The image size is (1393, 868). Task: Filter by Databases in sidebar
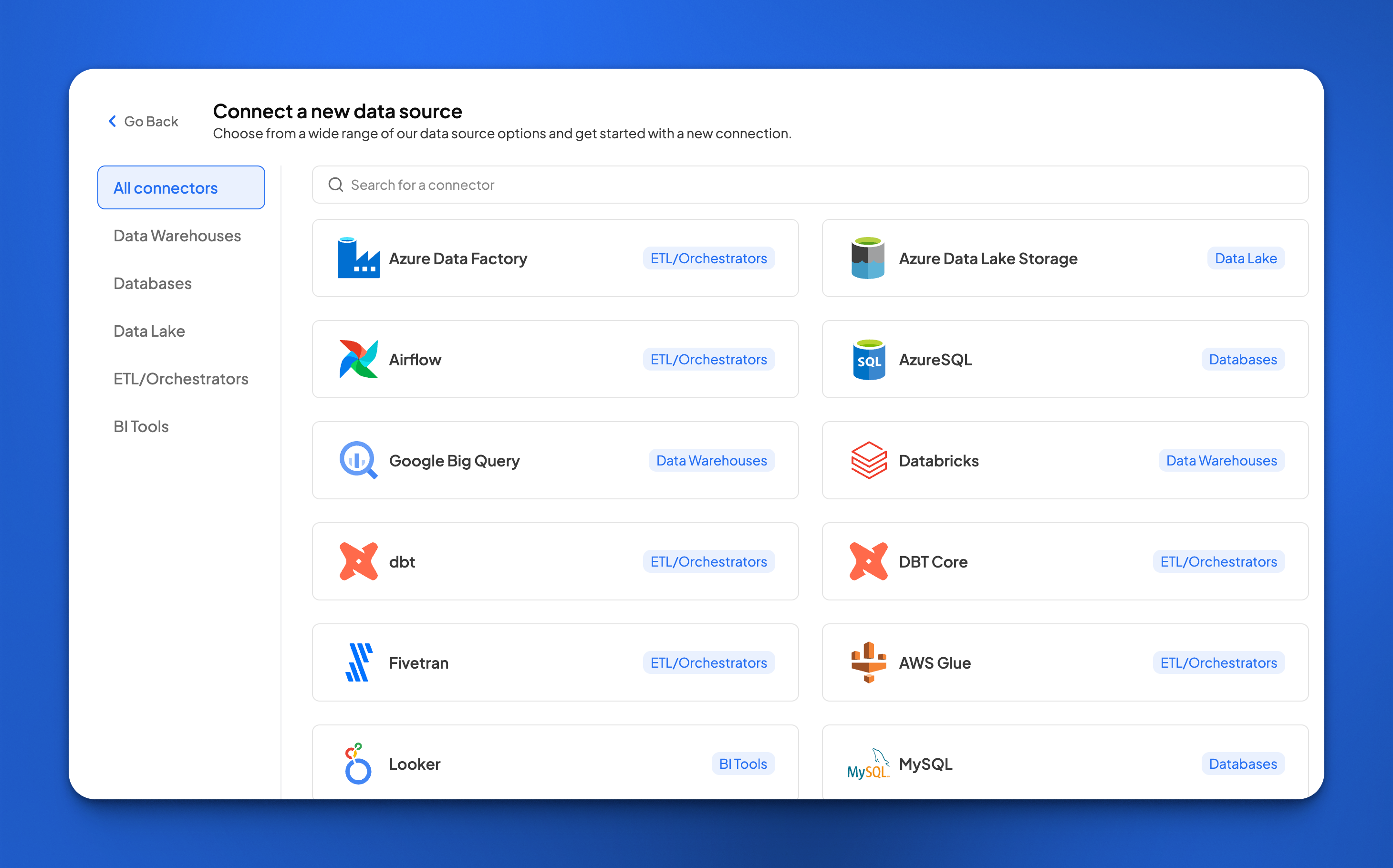coord(152,283)
